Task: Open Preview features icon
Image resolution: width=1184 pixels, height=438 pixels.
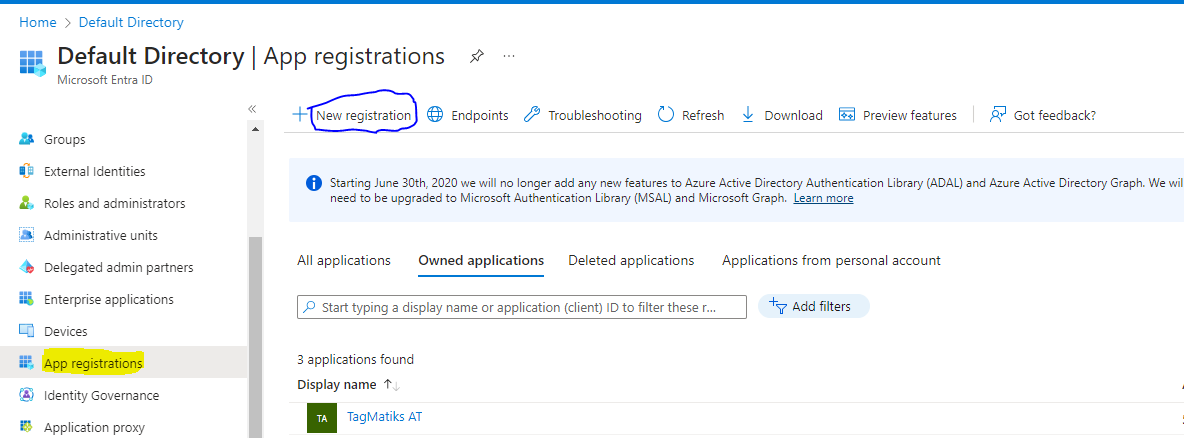Action: tap(847, 115)
